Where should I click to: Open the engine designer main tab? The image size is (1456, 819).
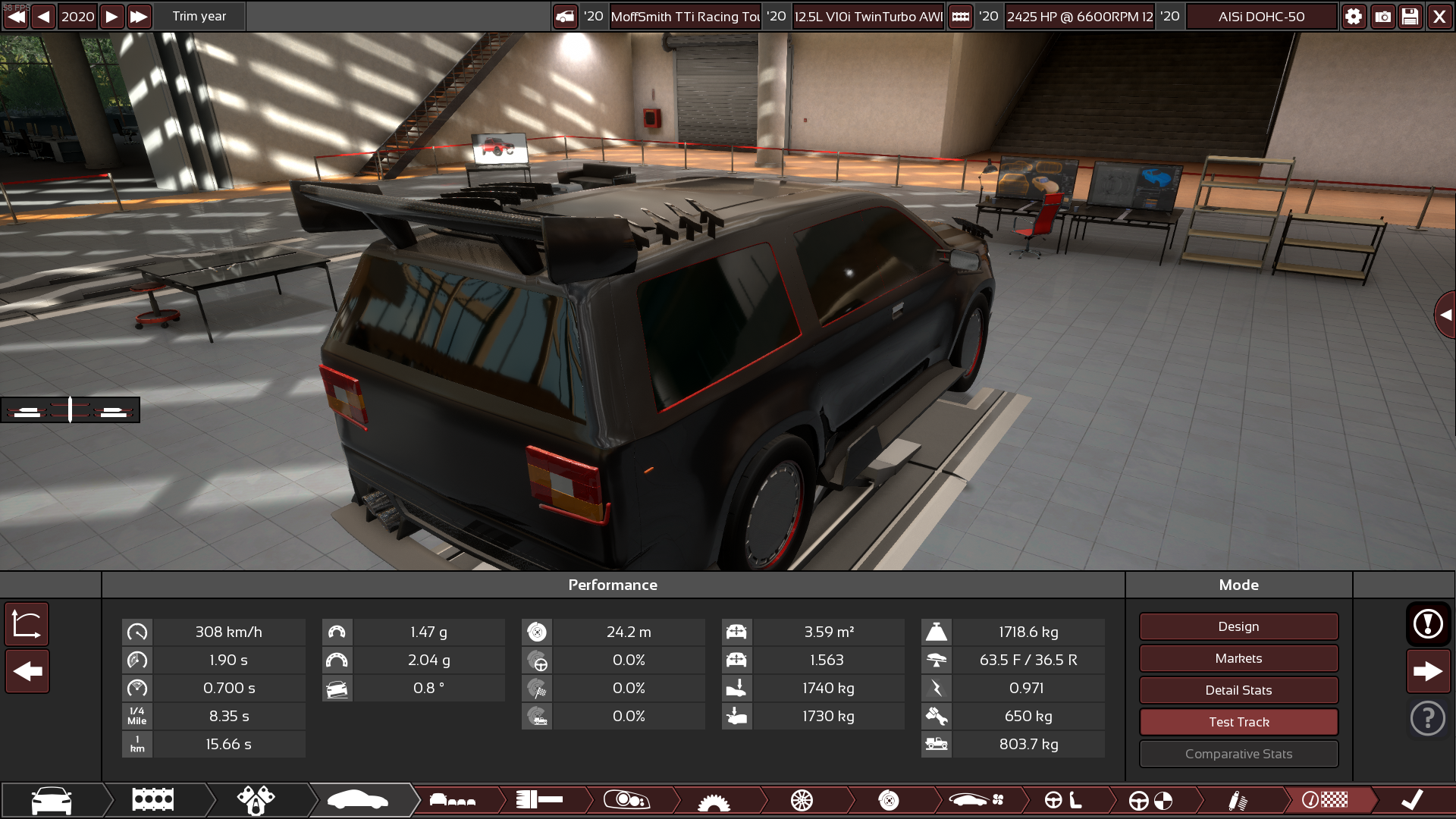[153, 800]
